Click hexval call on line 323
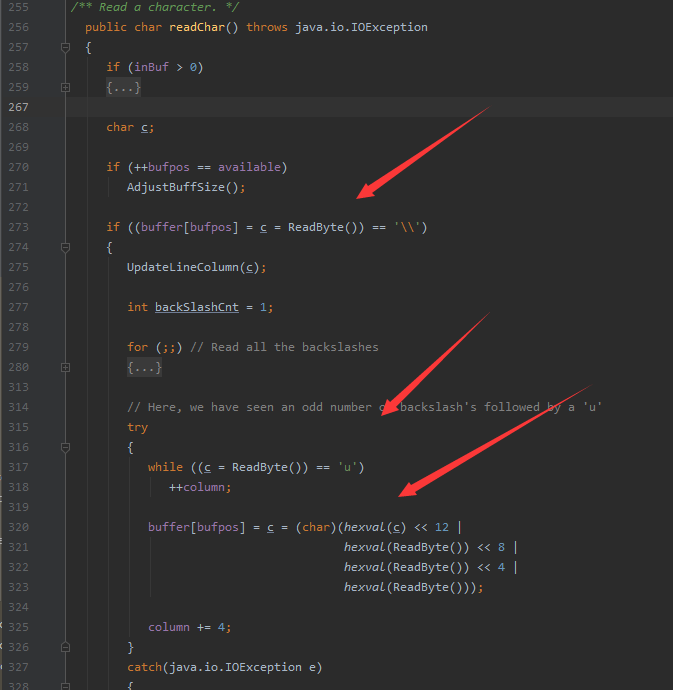The height and width of the screenshot is (690, 673). tap(364, 587)
